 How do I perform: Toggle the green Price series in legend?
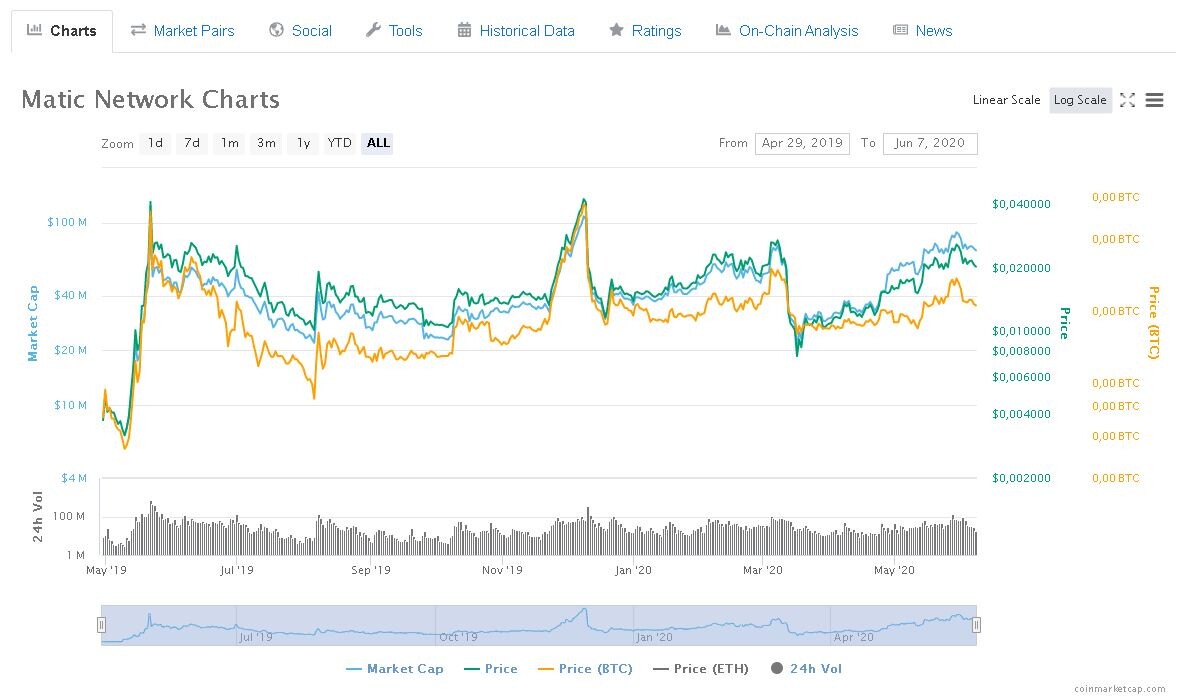tap(491, 669)
